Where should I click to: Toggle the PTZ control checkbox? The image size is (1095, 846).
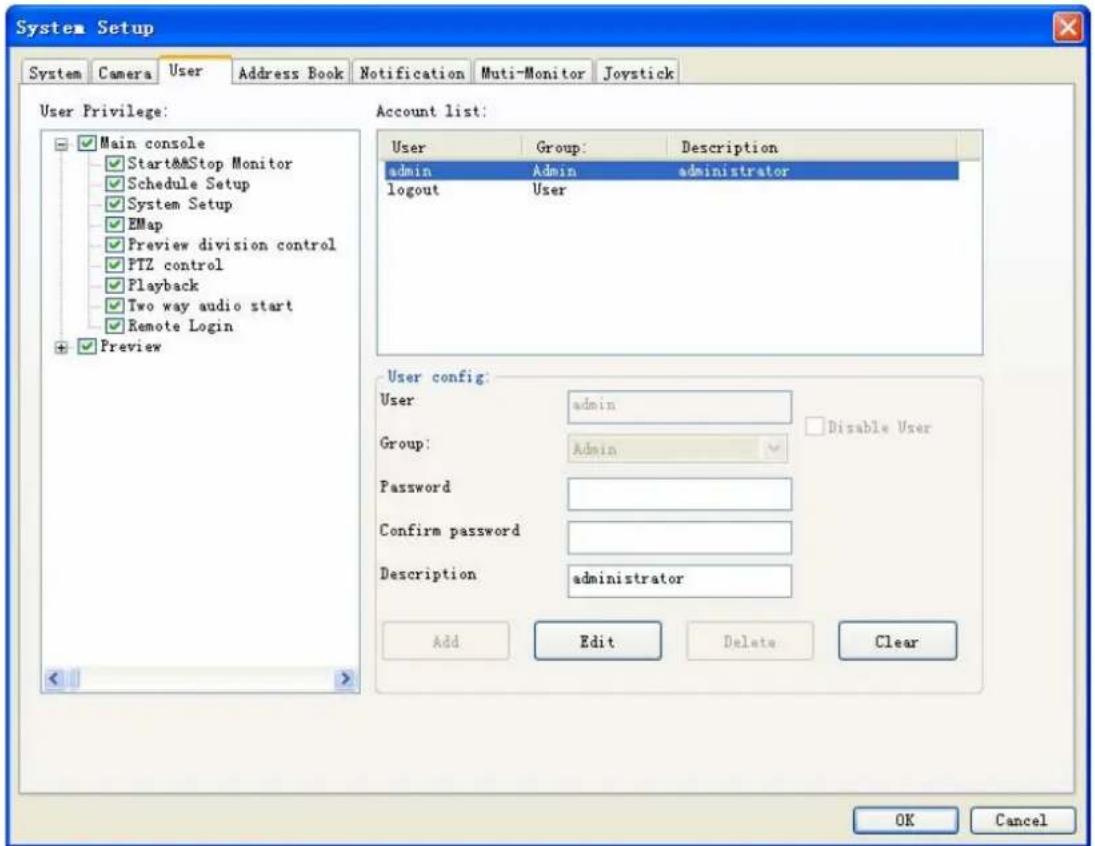pyautogui.click(x=115, y=265)
